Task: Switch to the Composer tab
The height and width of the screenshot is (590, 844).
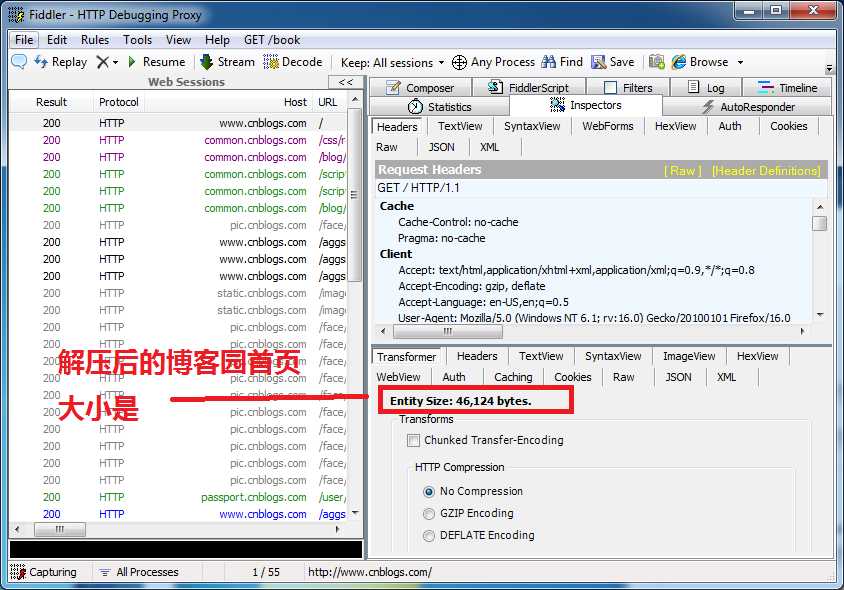Action: point(420,87)
